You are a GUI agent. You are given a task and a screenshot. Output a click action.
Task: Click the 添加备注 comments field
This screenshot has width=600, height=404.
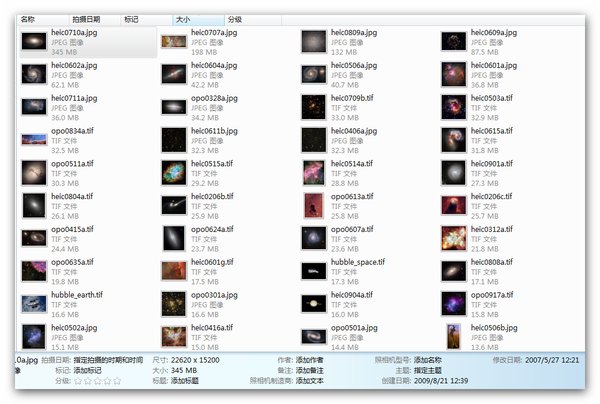310,370
